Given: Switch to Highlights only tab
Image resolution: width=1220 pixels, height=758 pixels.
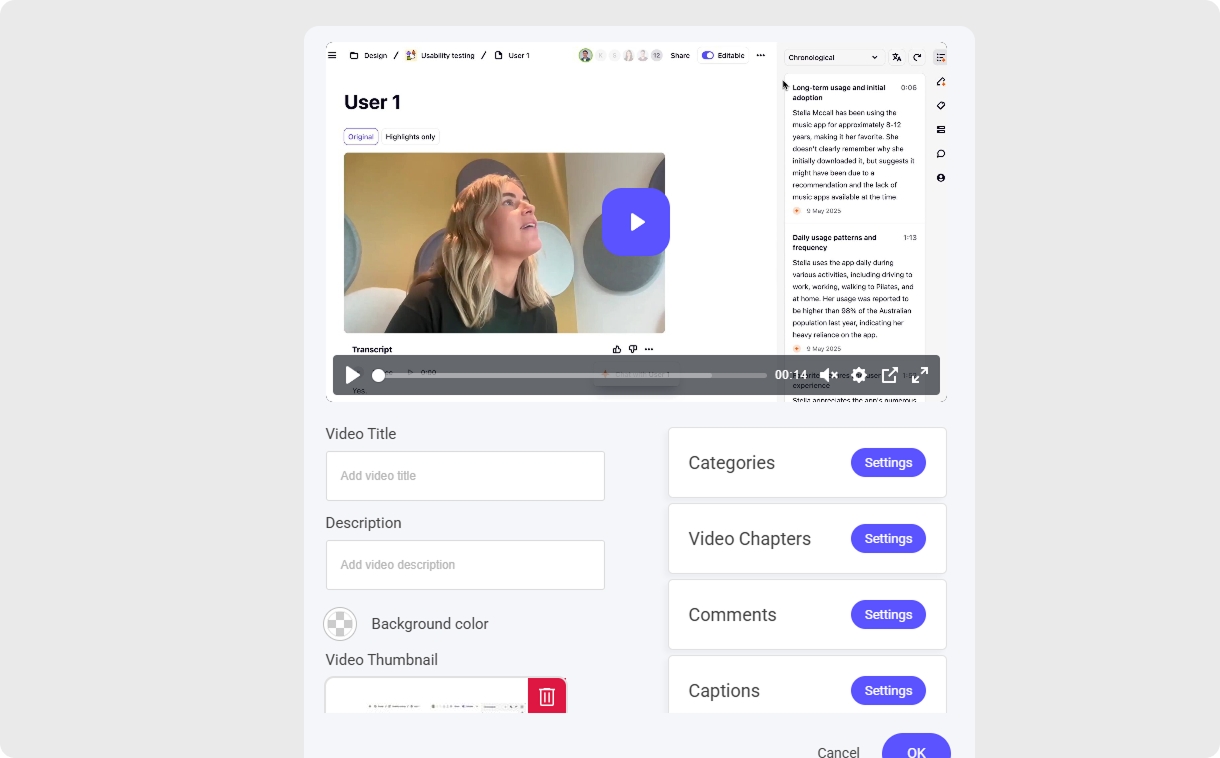Looking at the screenshot, I should tap(410, 137).
